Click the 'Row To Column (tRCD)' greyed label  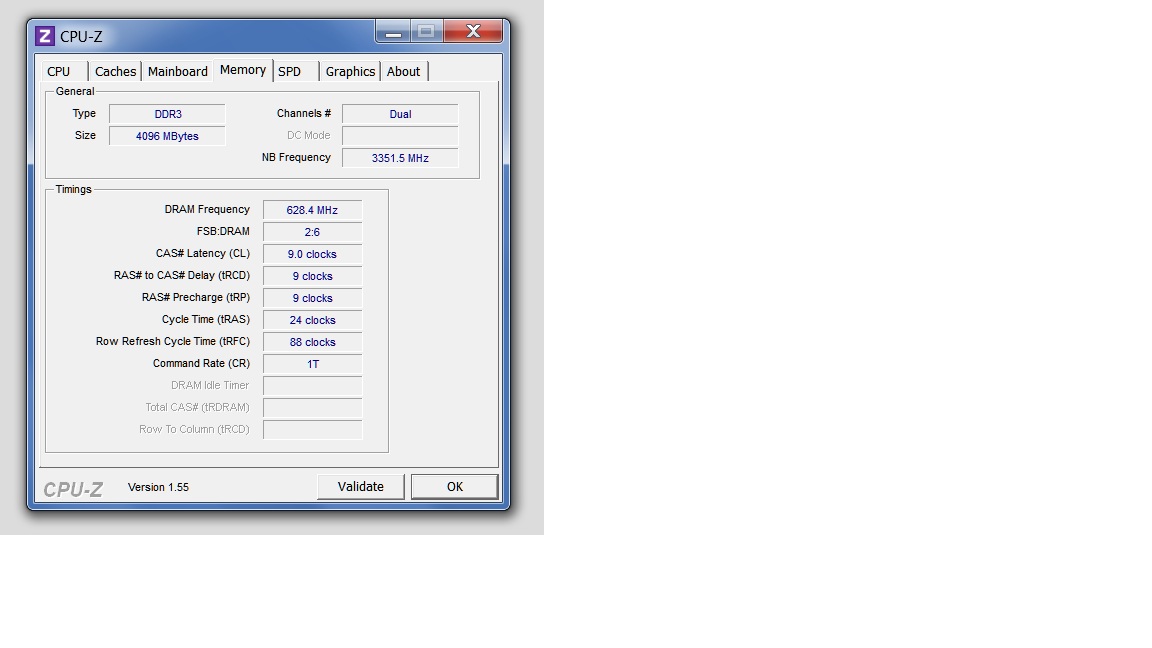(194, 429)
